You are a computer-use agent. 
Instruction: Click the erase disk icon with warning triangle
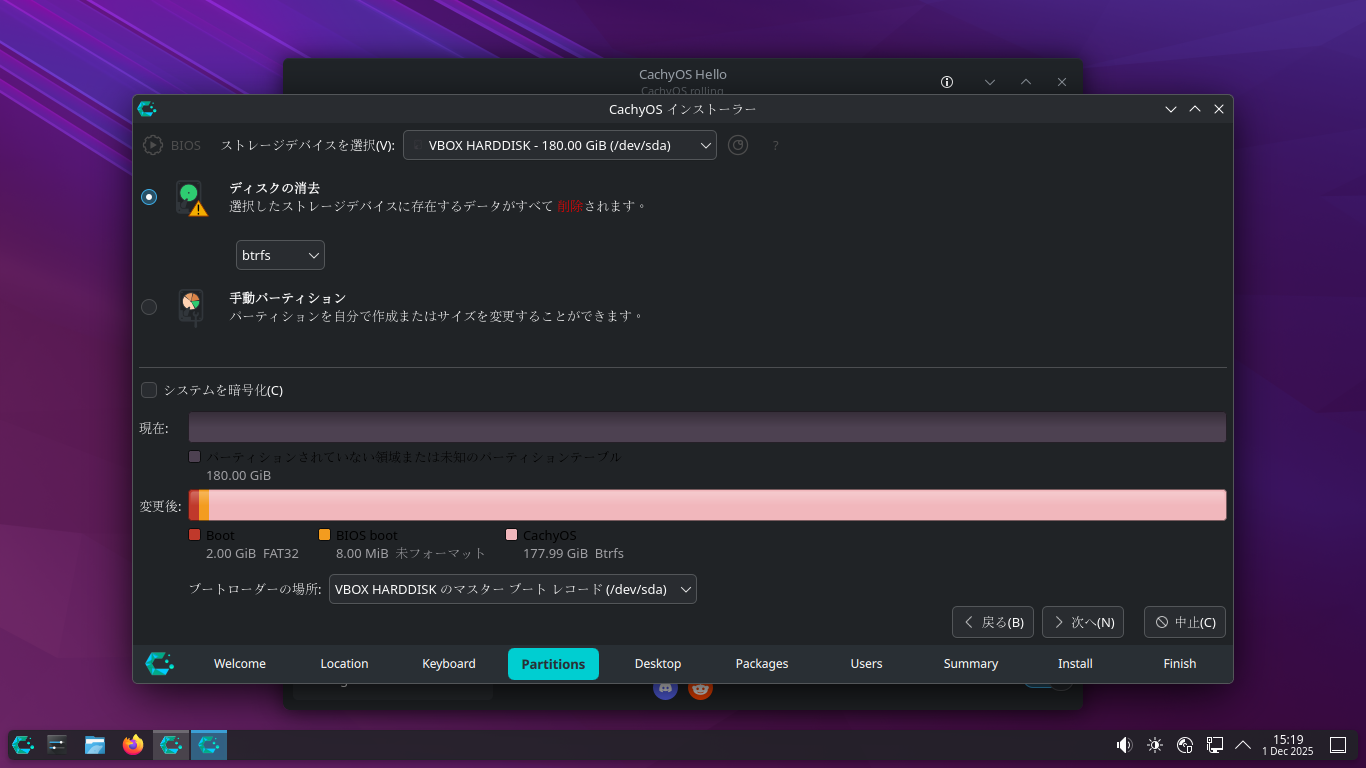pos(191,198)
